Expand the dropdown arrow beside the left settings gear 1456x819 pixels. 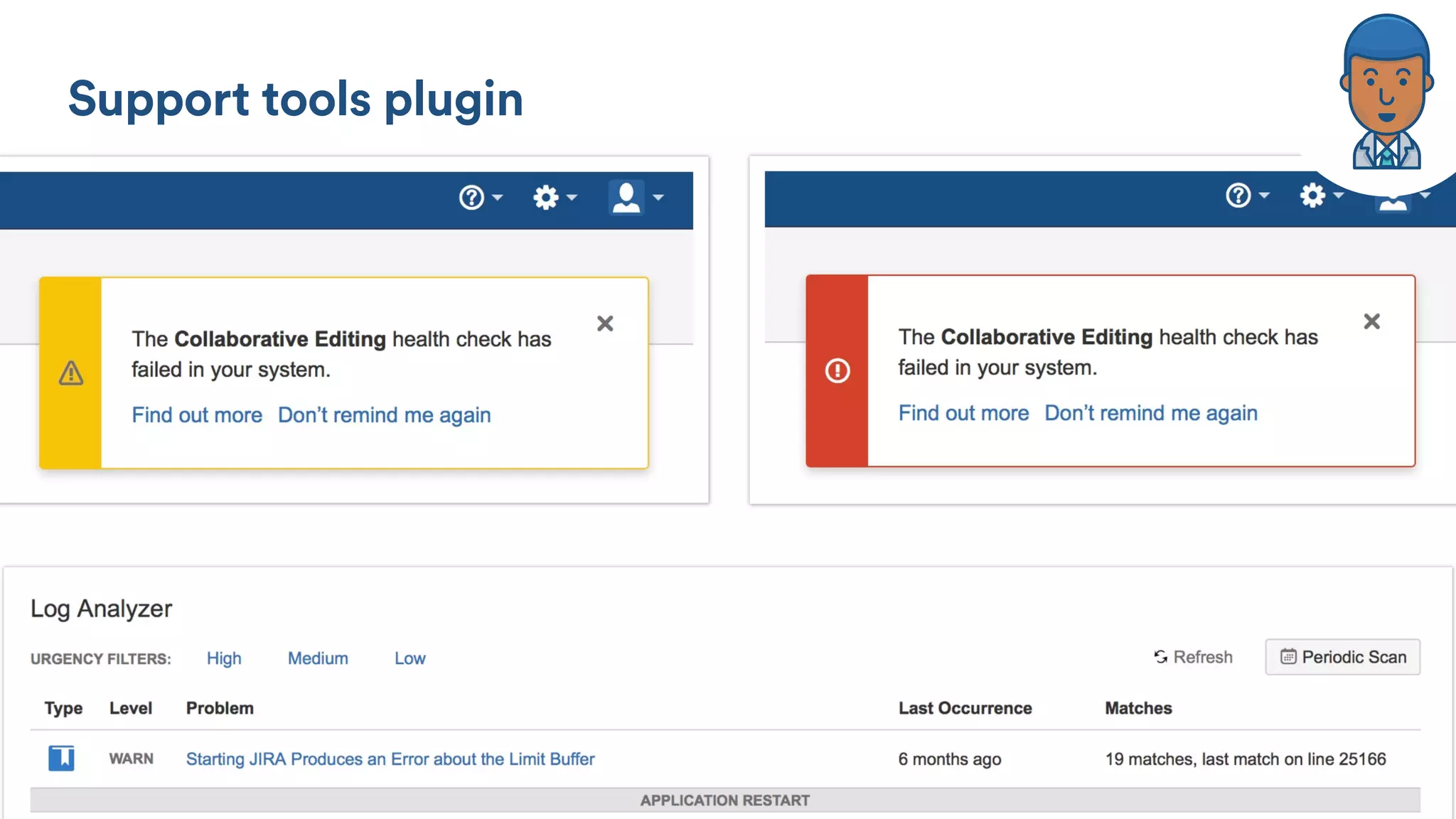572,198
